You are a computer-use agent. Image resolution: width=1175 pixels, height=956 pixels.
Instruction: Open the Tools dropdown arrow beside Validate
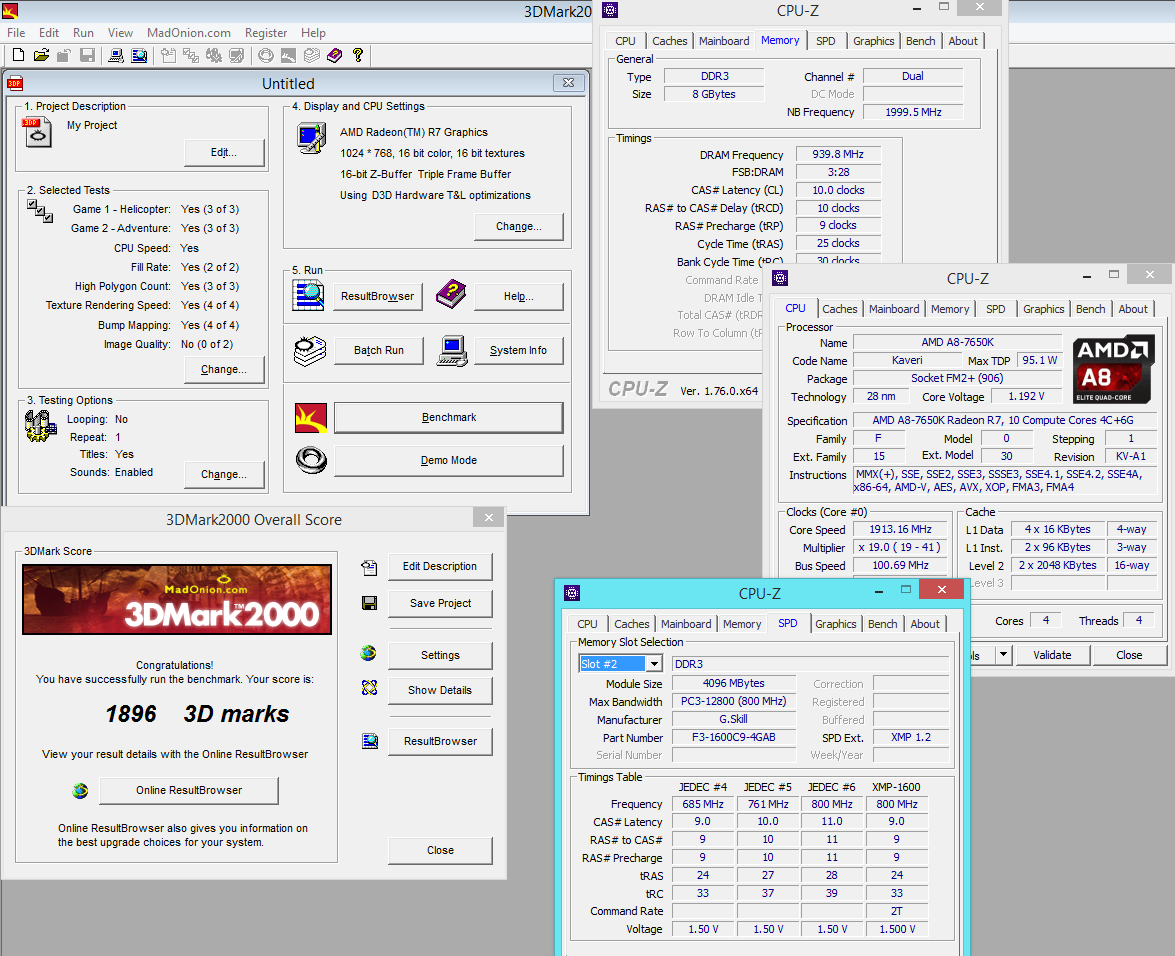pos(1003,655)
